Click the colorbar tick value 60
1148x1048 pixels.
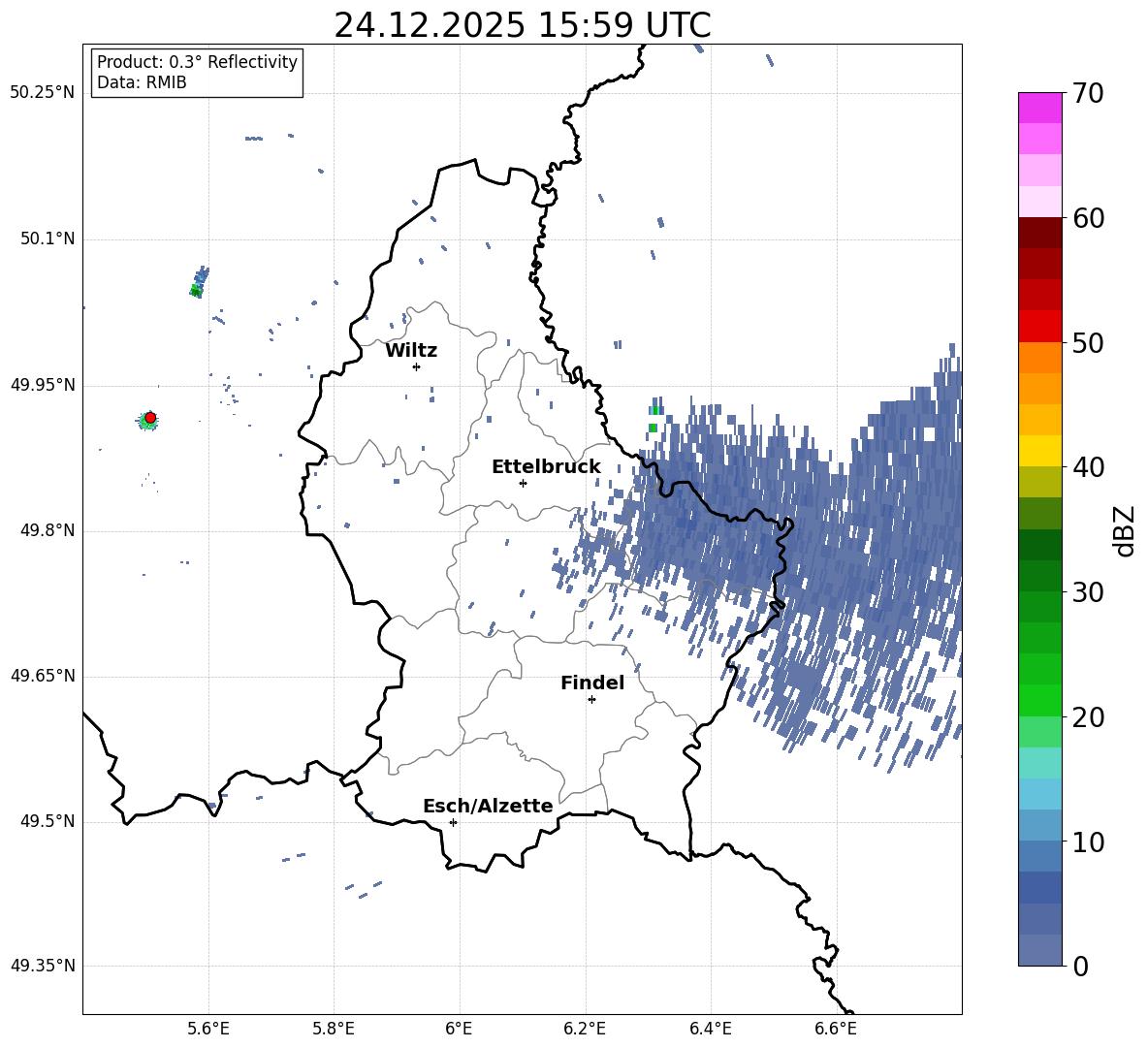[1088, 218]
